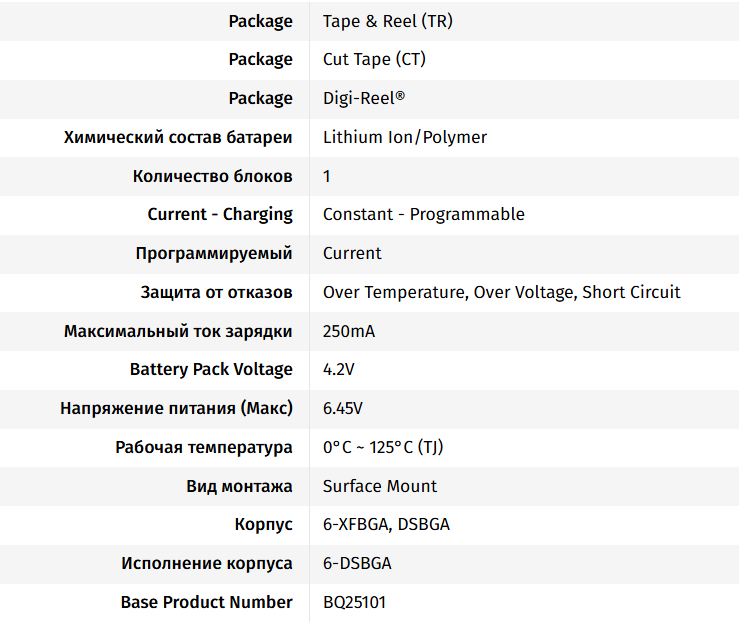Click the Исполнение корпуса label
The image size is (739, 628).
207,563
